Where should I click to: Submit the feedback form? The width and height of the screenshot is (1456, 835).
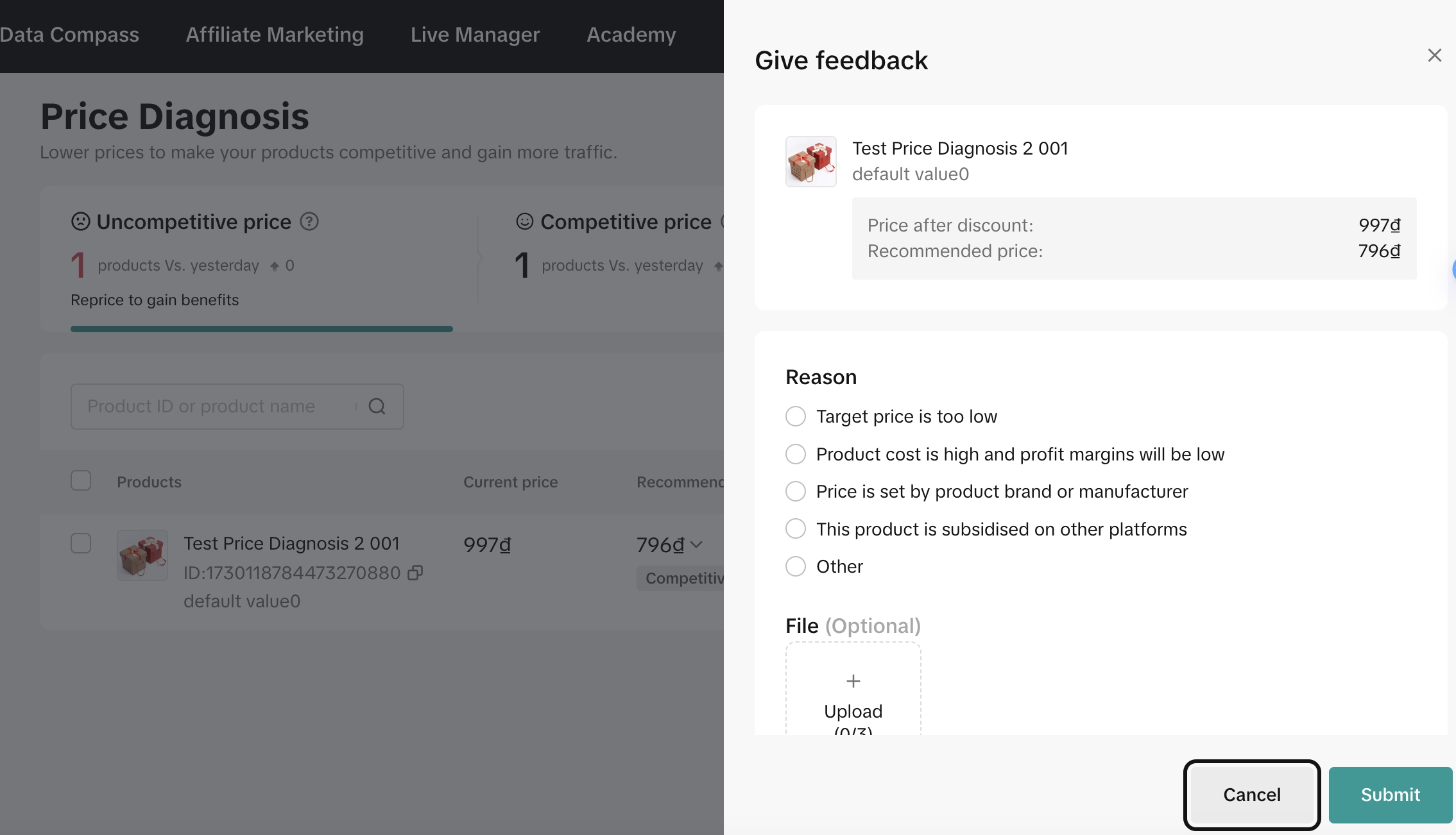tap(1390, 795)
